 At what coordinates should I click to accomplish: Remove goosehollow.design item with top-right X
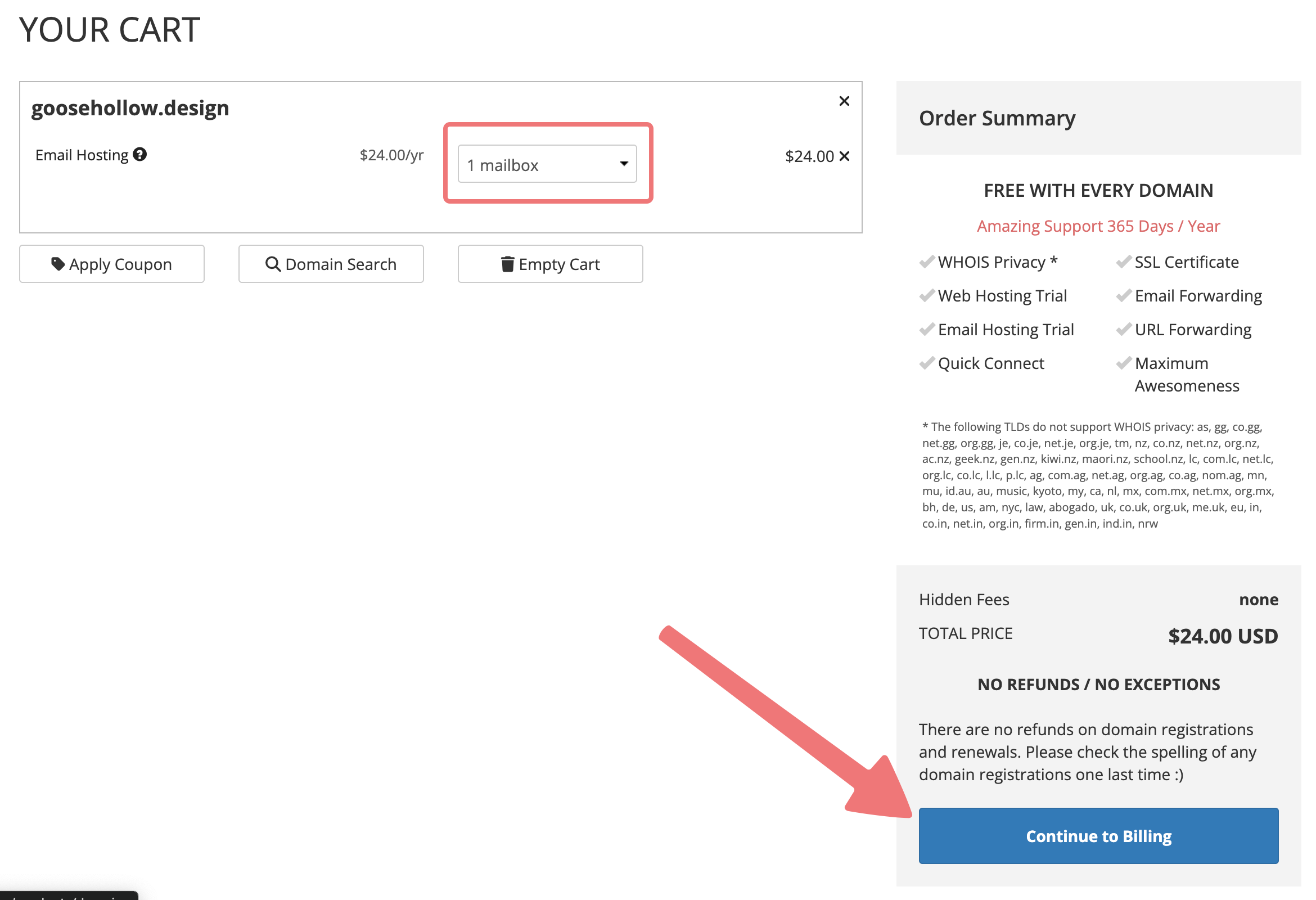[844, 101]
